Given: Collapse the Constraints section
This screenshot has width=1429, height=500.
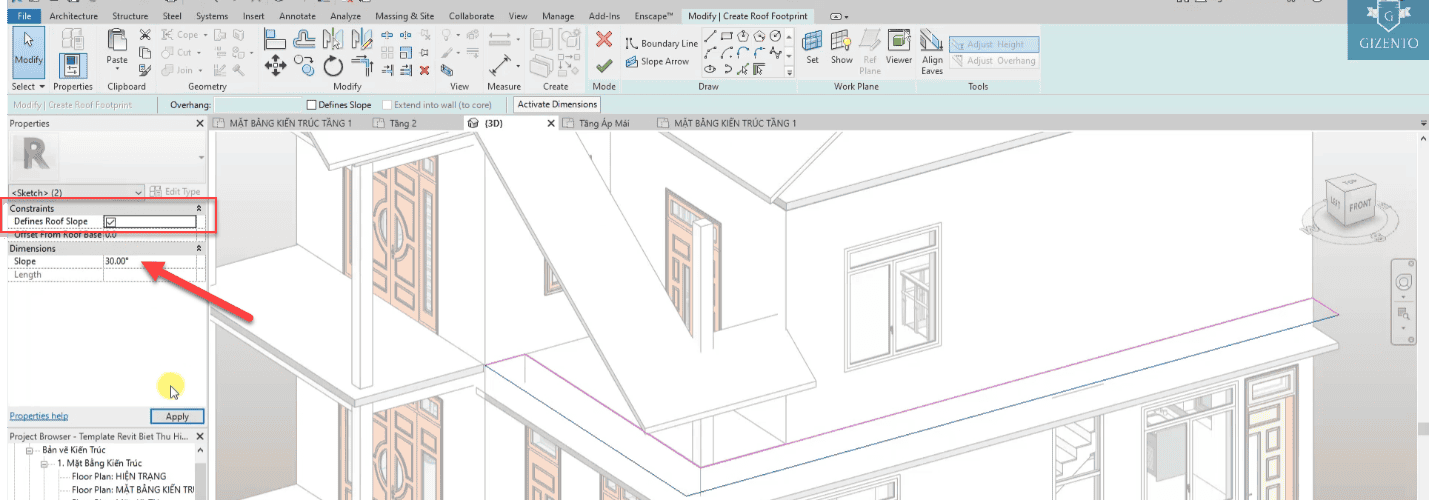Looking at the screenshot, I should [x=198, y=209].
